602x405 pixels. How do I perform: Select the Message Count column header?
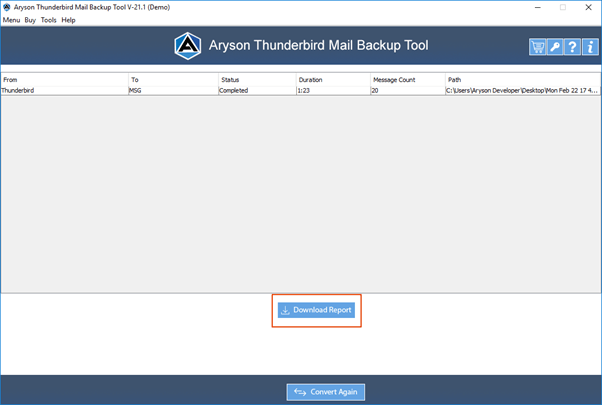point(408,79)
